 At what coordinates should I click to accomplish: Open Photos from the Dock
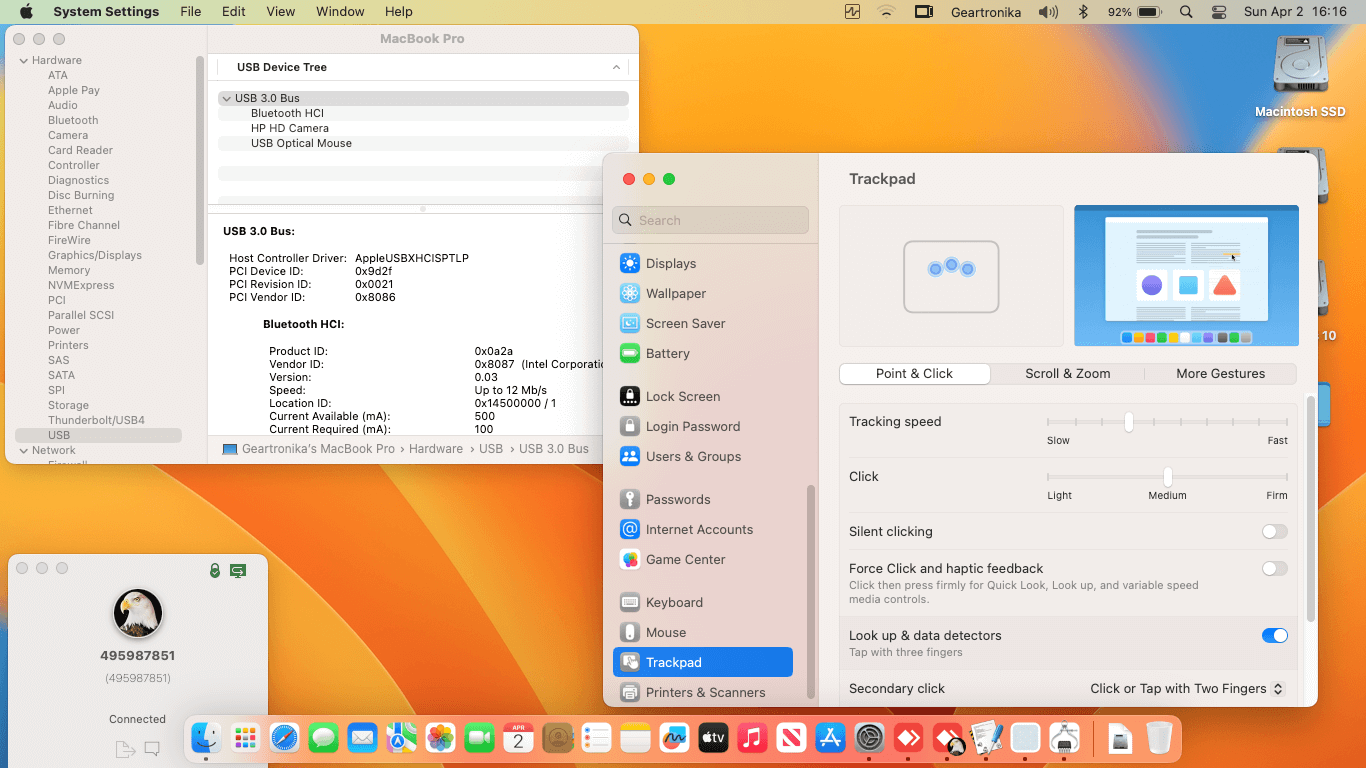(x=440, y=738)
